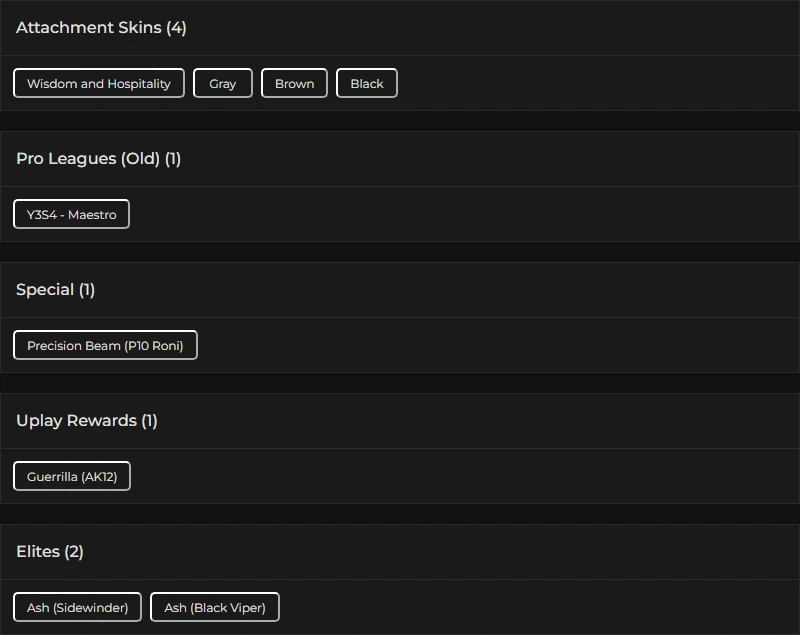
Task: Select the Guerrilla (AK12) reward tag
Action: point(72,476)
